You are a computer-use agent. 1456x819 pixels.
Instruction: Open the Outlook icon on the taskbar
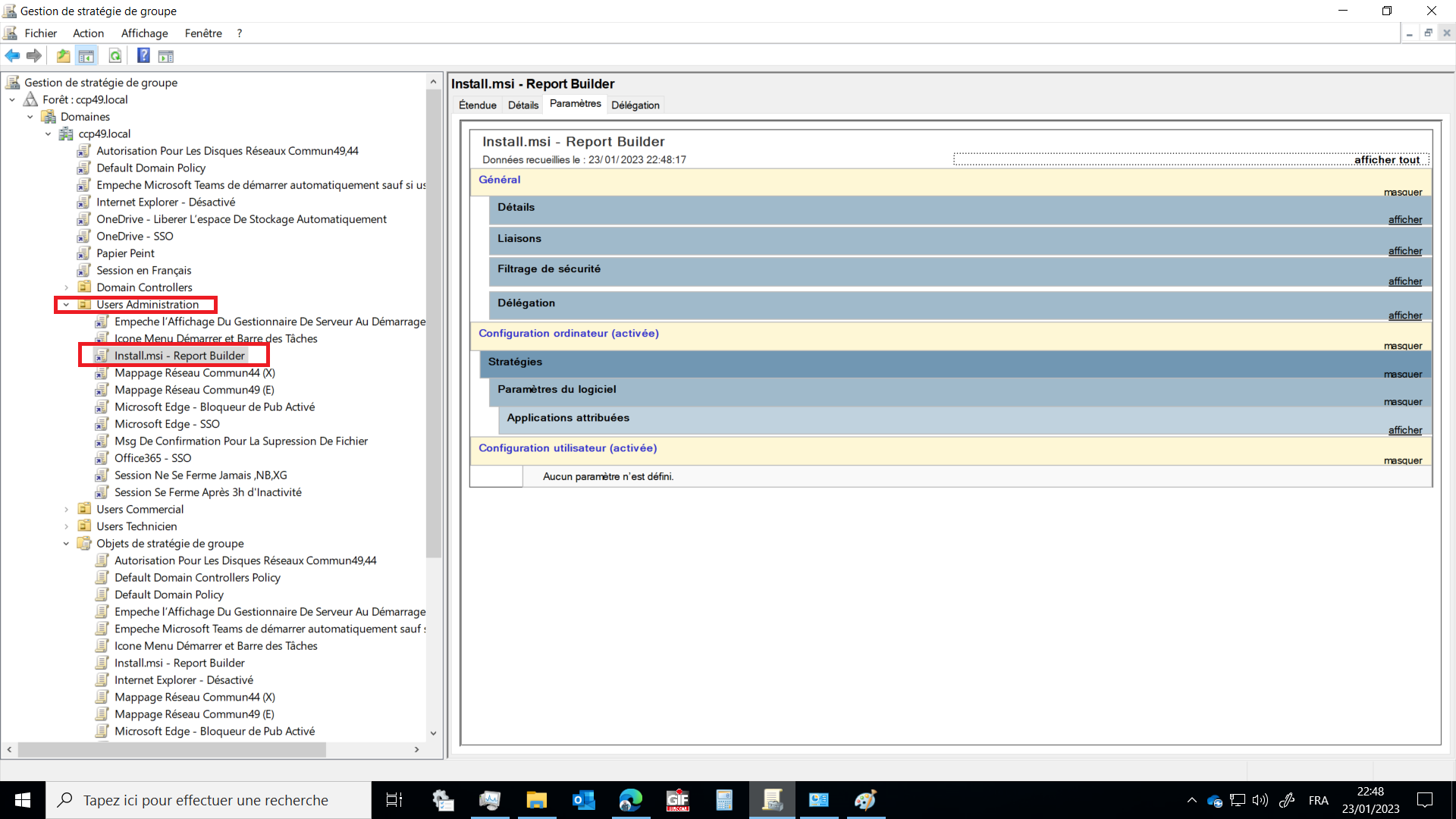(x=583, y=800)
